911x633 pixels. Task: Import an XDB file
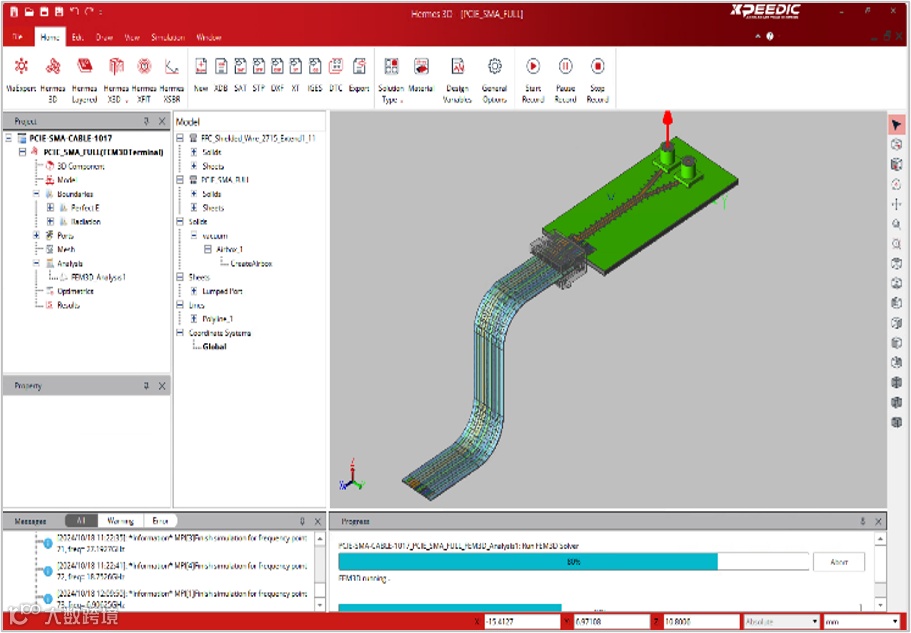click(221, 75)
